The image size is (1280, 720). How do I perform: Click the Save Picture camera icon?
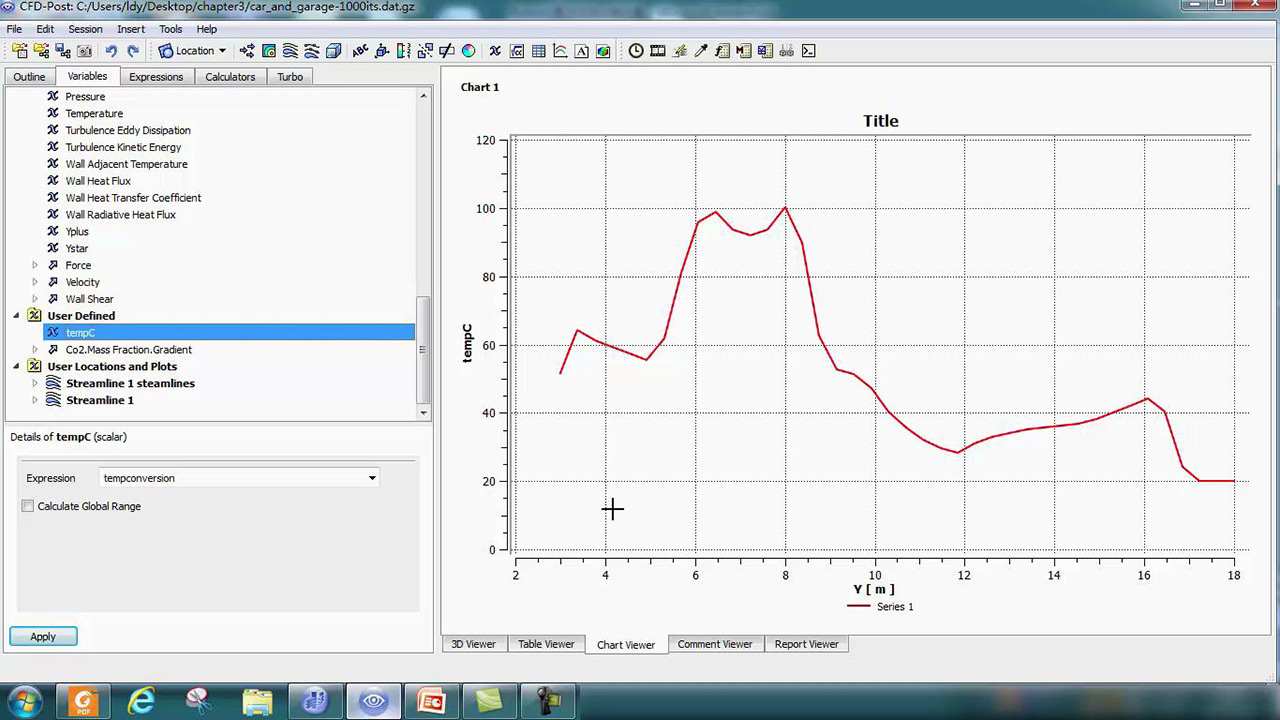(85, 51)
